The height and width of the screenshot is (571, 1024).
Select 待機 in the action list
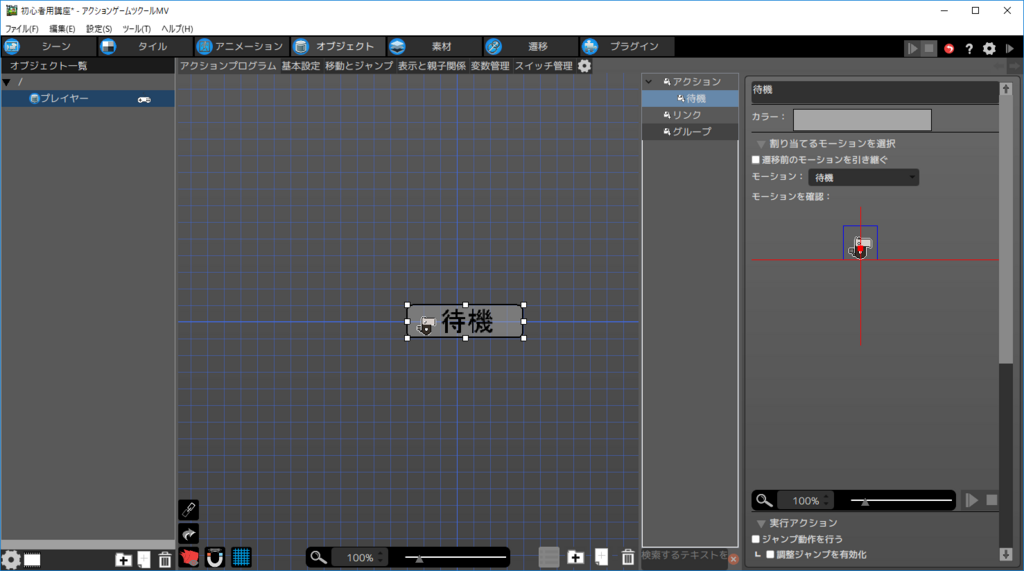coord(690,99)
